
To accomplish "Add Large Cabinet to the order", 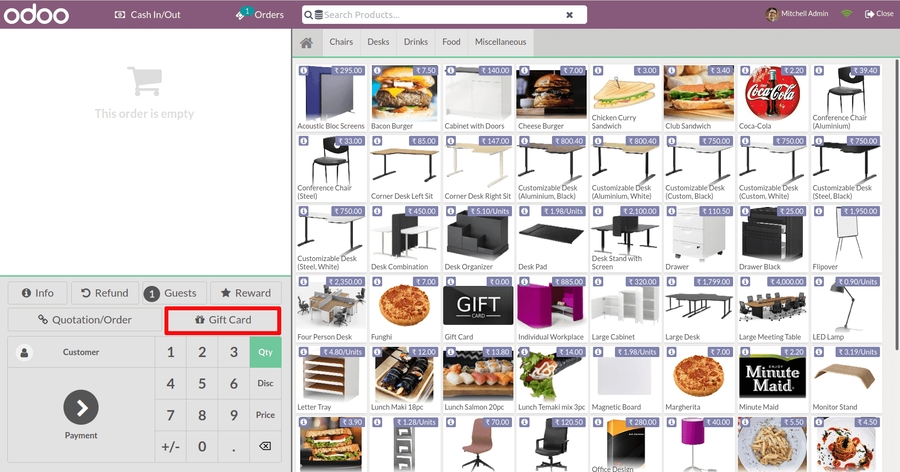I will coord(625,309).
